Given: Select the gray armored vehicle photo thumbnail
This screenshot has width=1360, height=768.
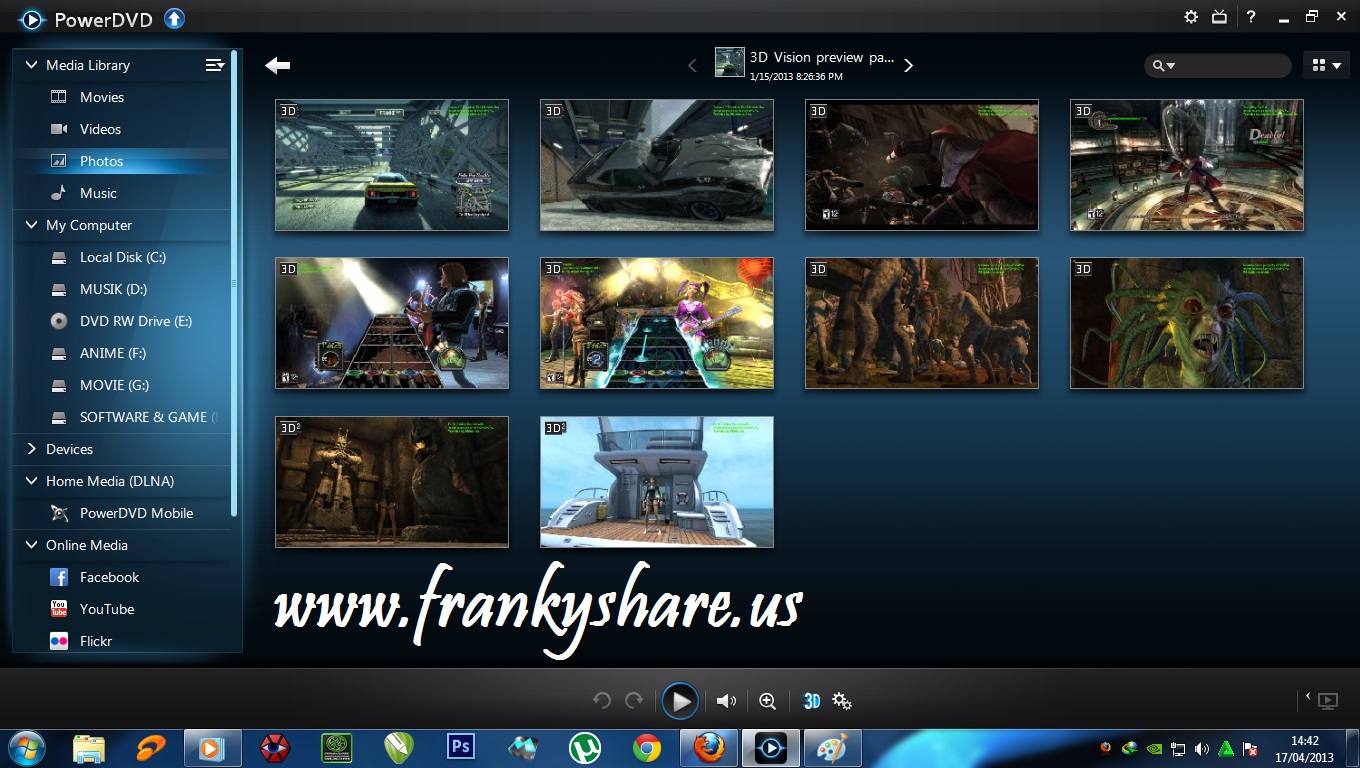Looking at the screenshot, I should coord(657,165).
